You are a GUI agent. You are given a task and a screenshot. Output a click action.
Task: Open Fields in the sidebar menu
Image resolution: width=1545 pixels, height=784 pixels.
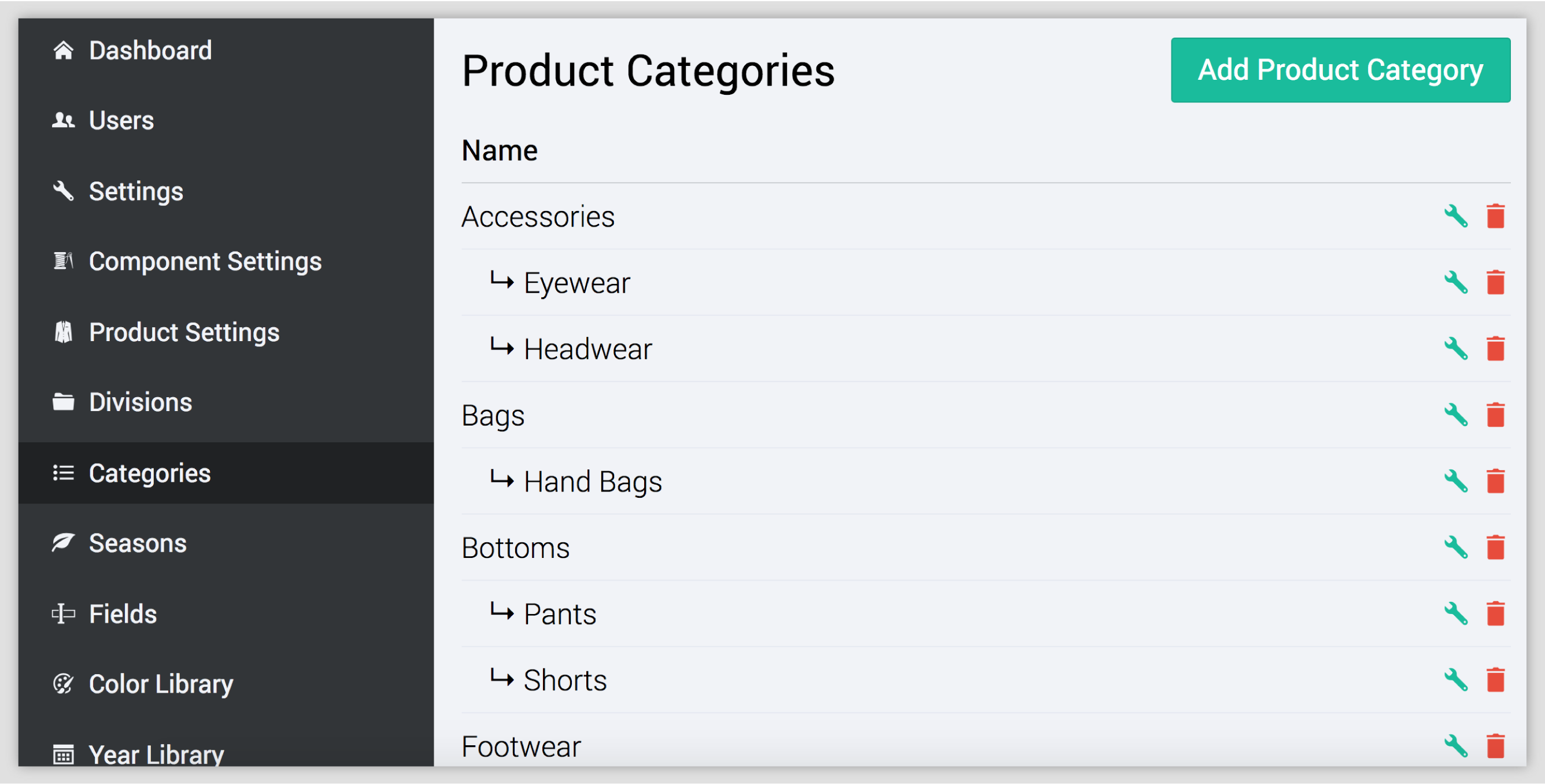coord(123,614)
